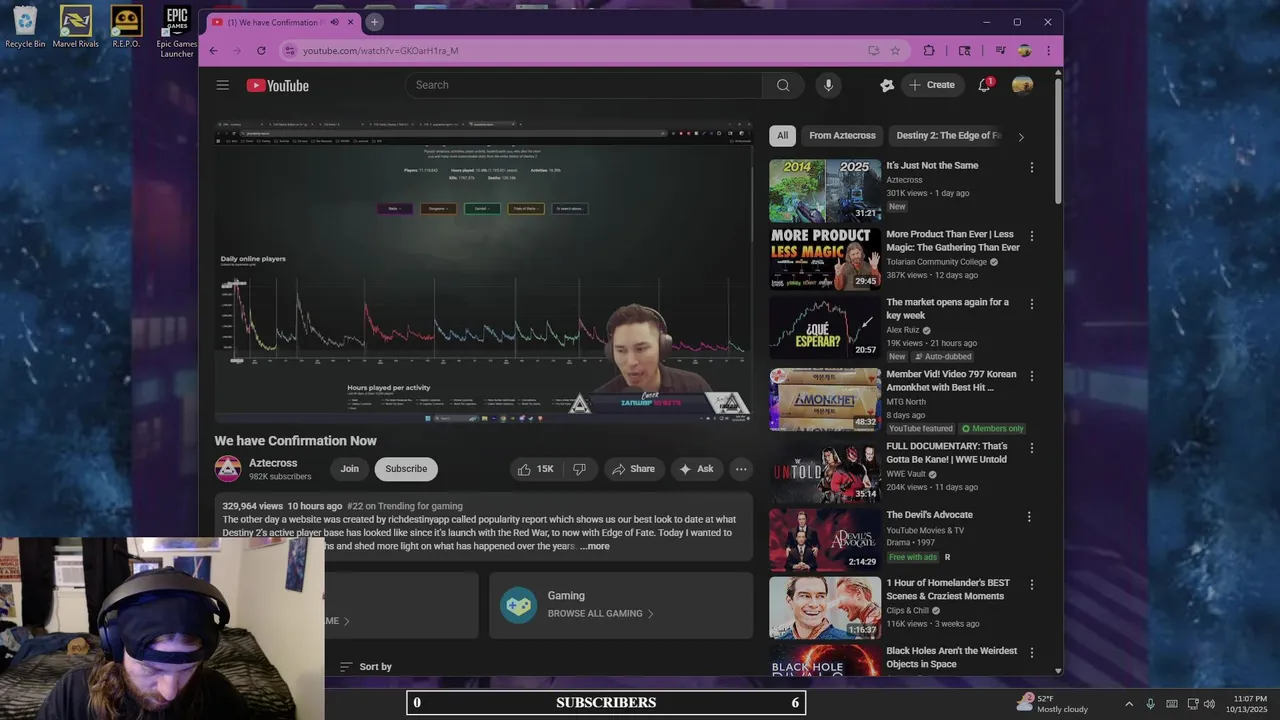This screenshot has height=720, width=1280.
Task: Open the YouTube account avatar menu
Action: point(1022,85)
